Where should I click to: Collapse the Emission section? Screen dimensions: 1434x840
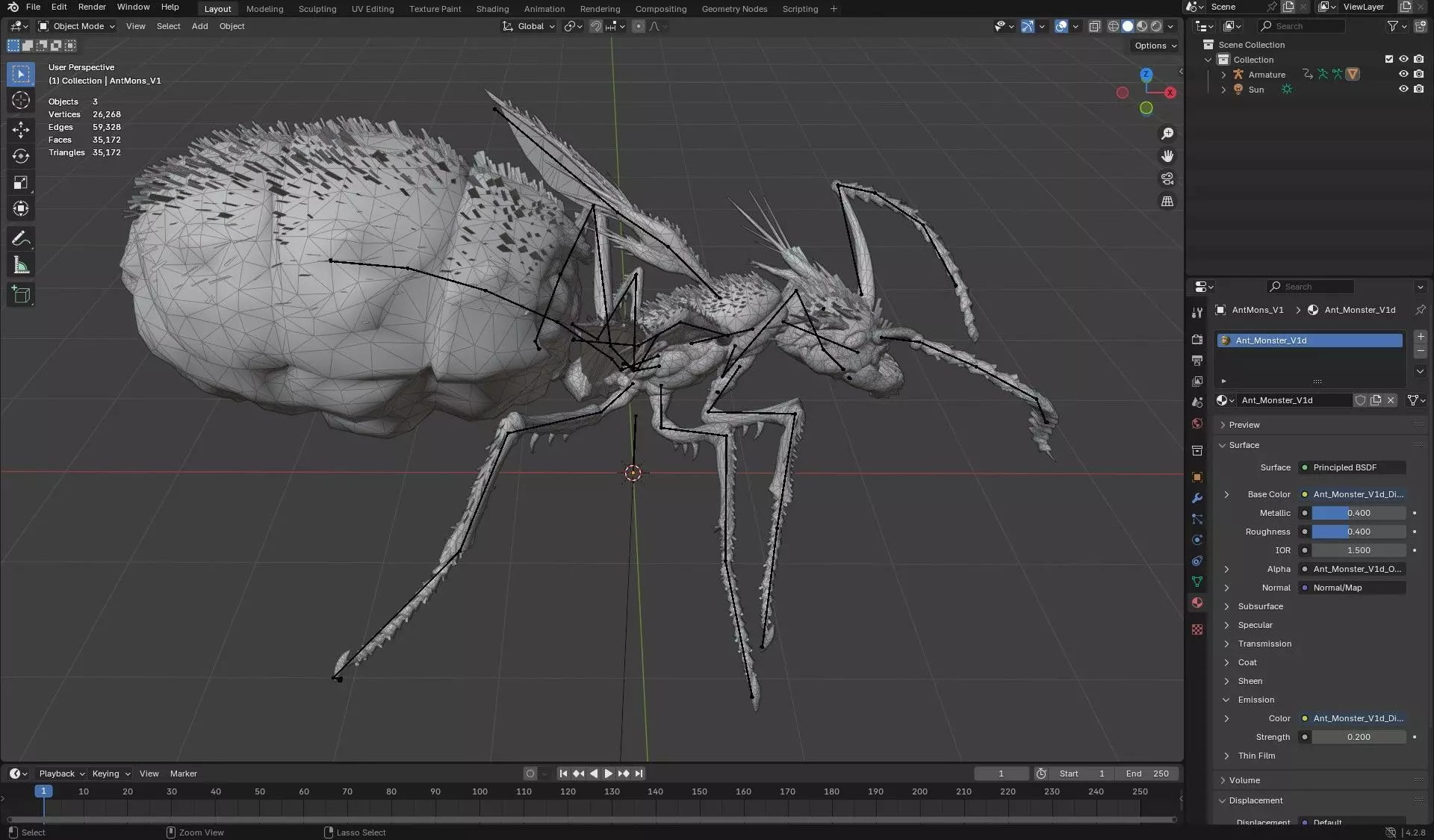[x=1256, y=700]
